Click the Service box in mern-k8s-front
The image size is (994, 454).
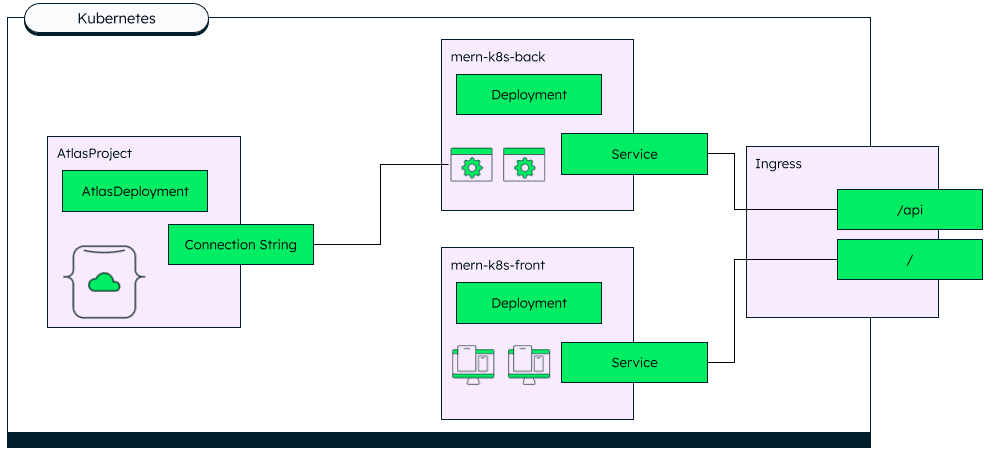click(634, 362)
